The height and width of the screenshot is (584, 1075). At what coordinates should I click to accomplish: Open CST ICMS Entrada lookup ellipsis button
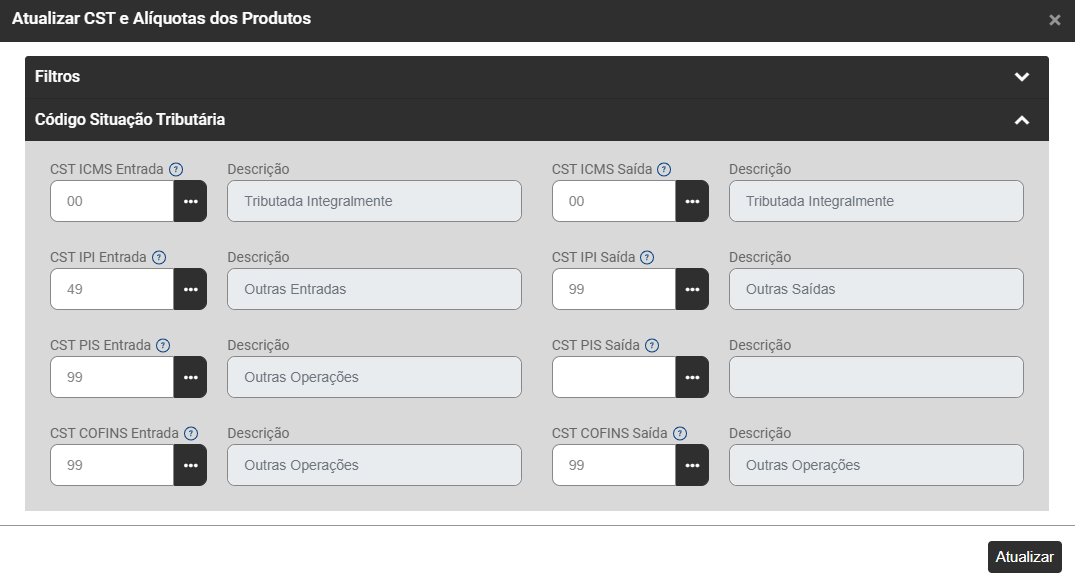[190, 201]
